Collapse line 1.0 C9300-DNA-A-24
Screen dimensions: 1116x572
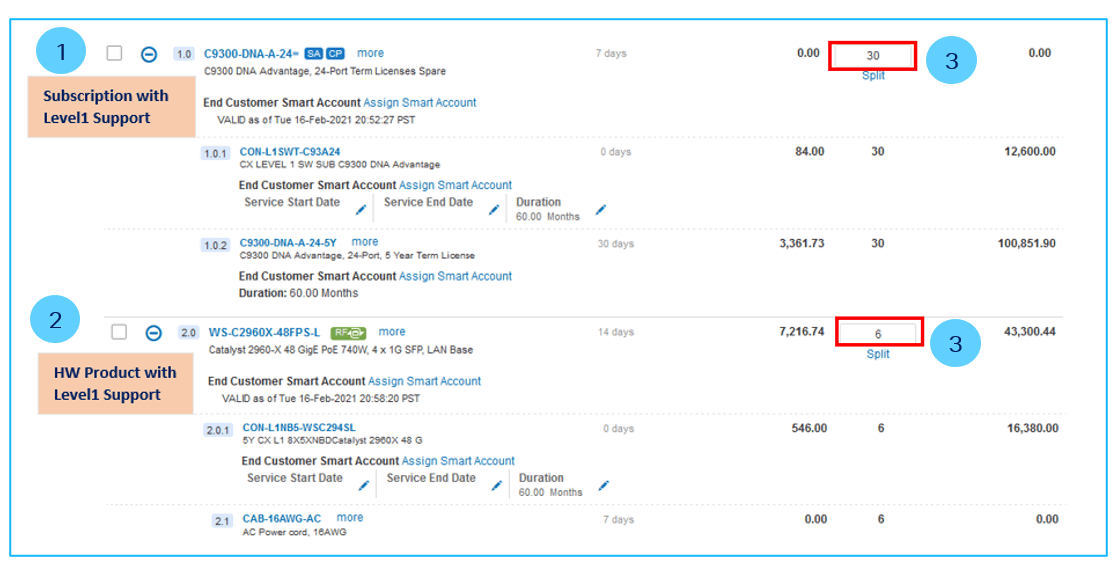coord(149,54)
